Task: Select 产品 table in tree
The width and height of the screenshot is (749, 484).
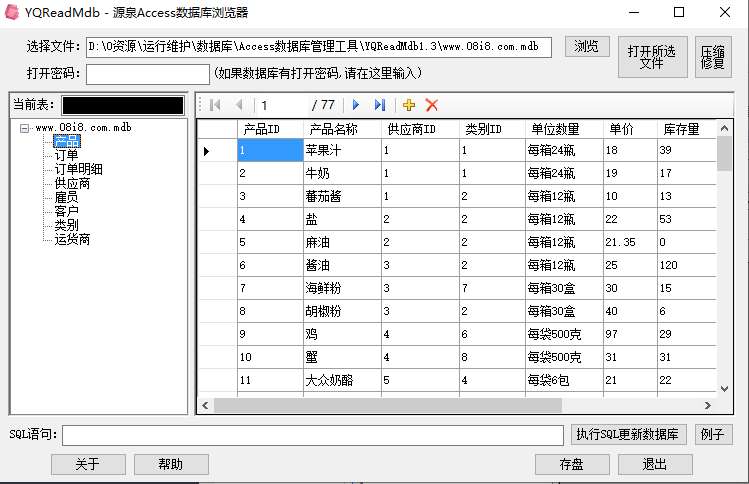Action: 67,141
